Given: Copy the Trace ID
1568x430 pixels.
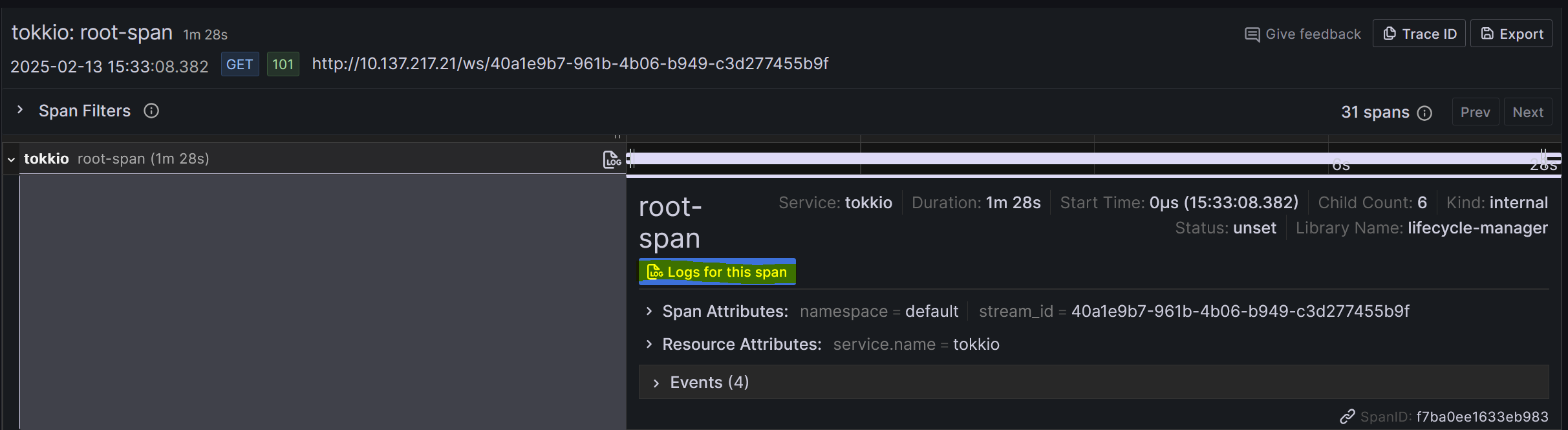Looking at the screenshot, I should pos(1419,34).
